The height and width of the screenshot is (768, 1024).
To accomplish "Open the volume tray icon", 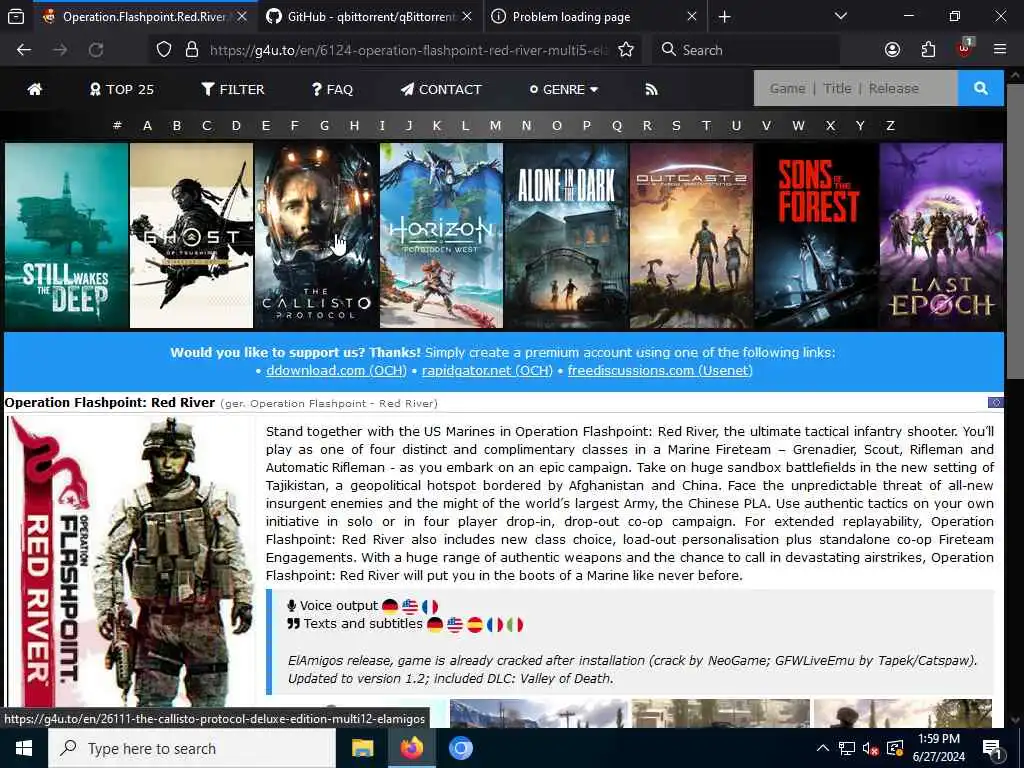I will tap(870, 748).
